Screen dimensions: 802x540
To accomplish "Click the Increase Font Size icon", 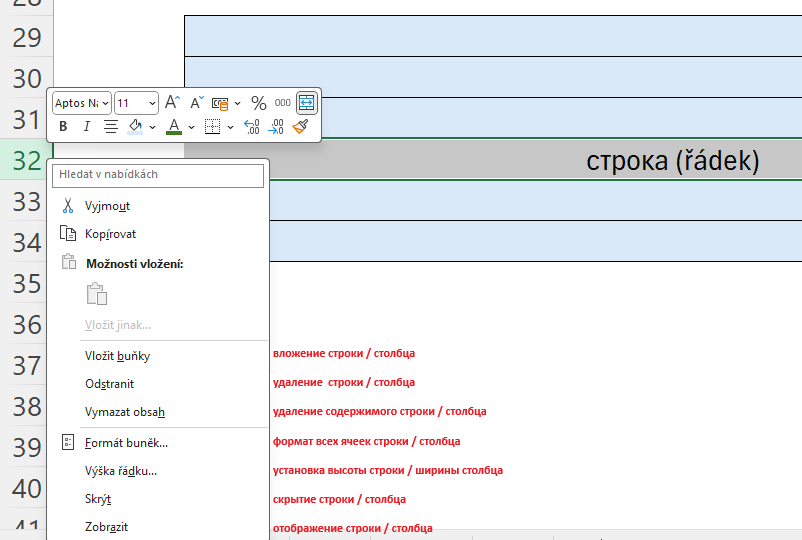I will tap(172, 102).
